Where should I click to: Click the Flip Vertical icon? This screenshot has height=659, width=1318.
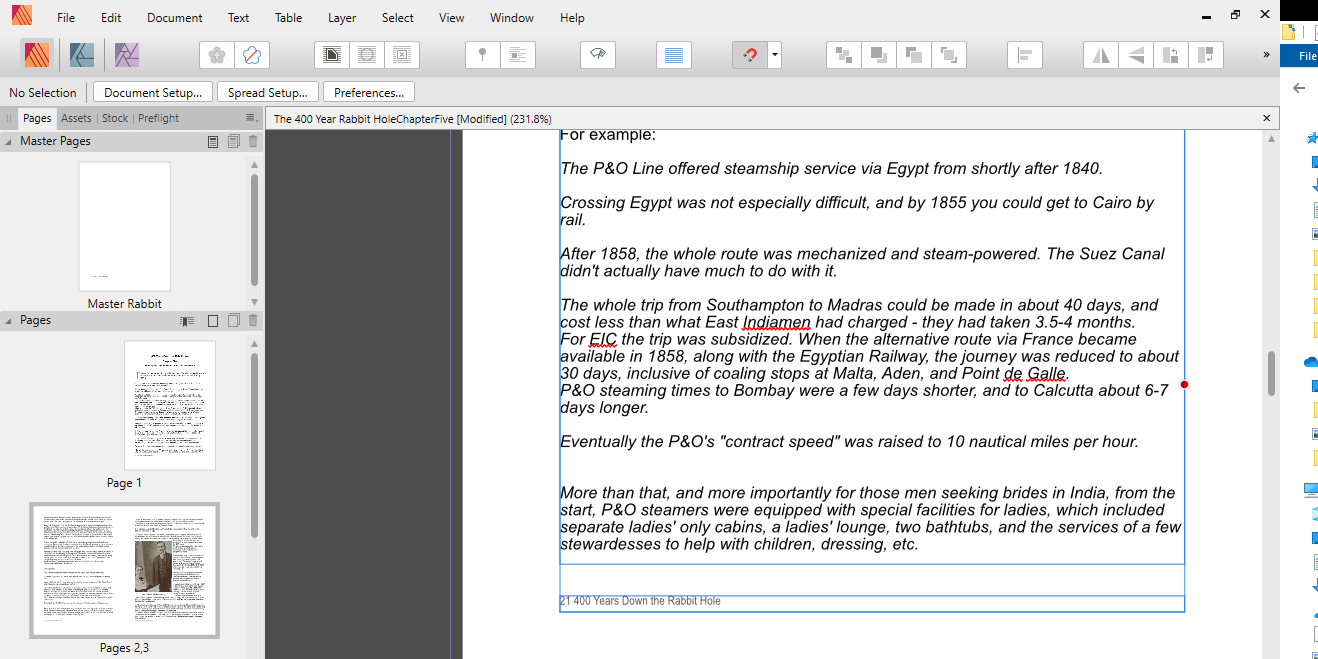[x=1136, y=55]
